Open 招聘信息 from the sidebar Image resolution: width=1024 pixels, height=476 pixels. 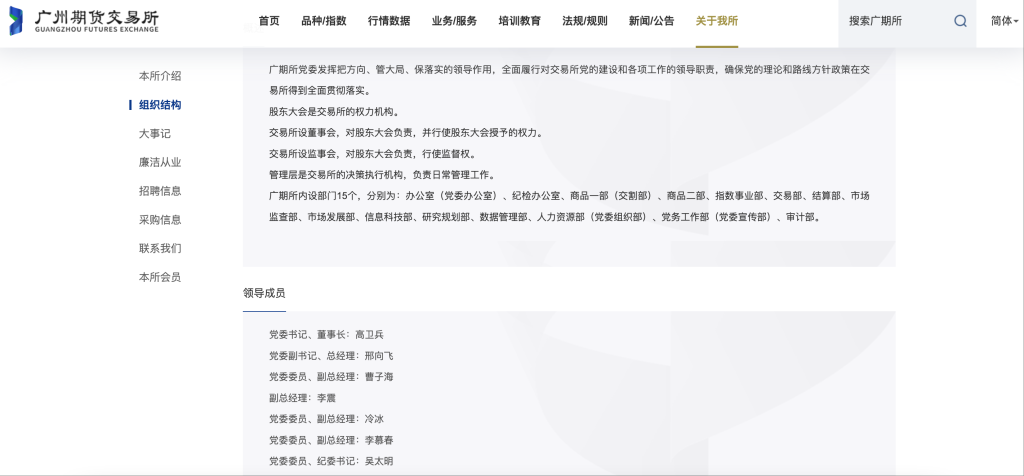[160, 191]
